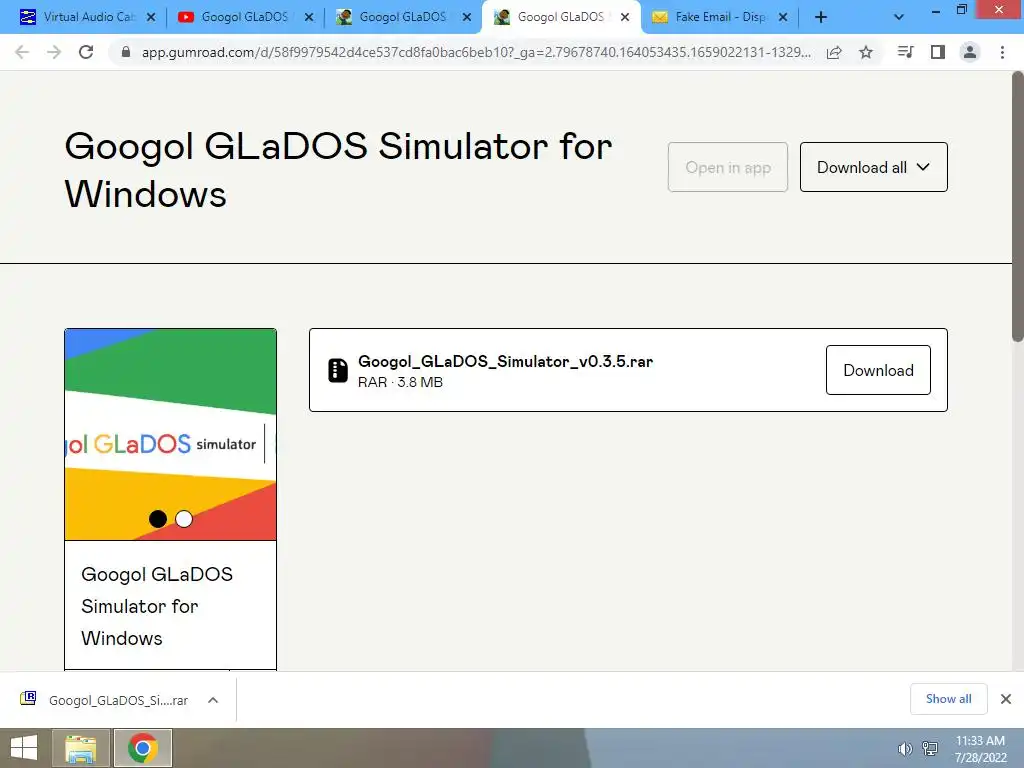Image resolution: width=1024 pixels, height=768 pixels.
Task: Click the volume speaker tray icon
Action: pyautogui.click(x=904, y=749)
